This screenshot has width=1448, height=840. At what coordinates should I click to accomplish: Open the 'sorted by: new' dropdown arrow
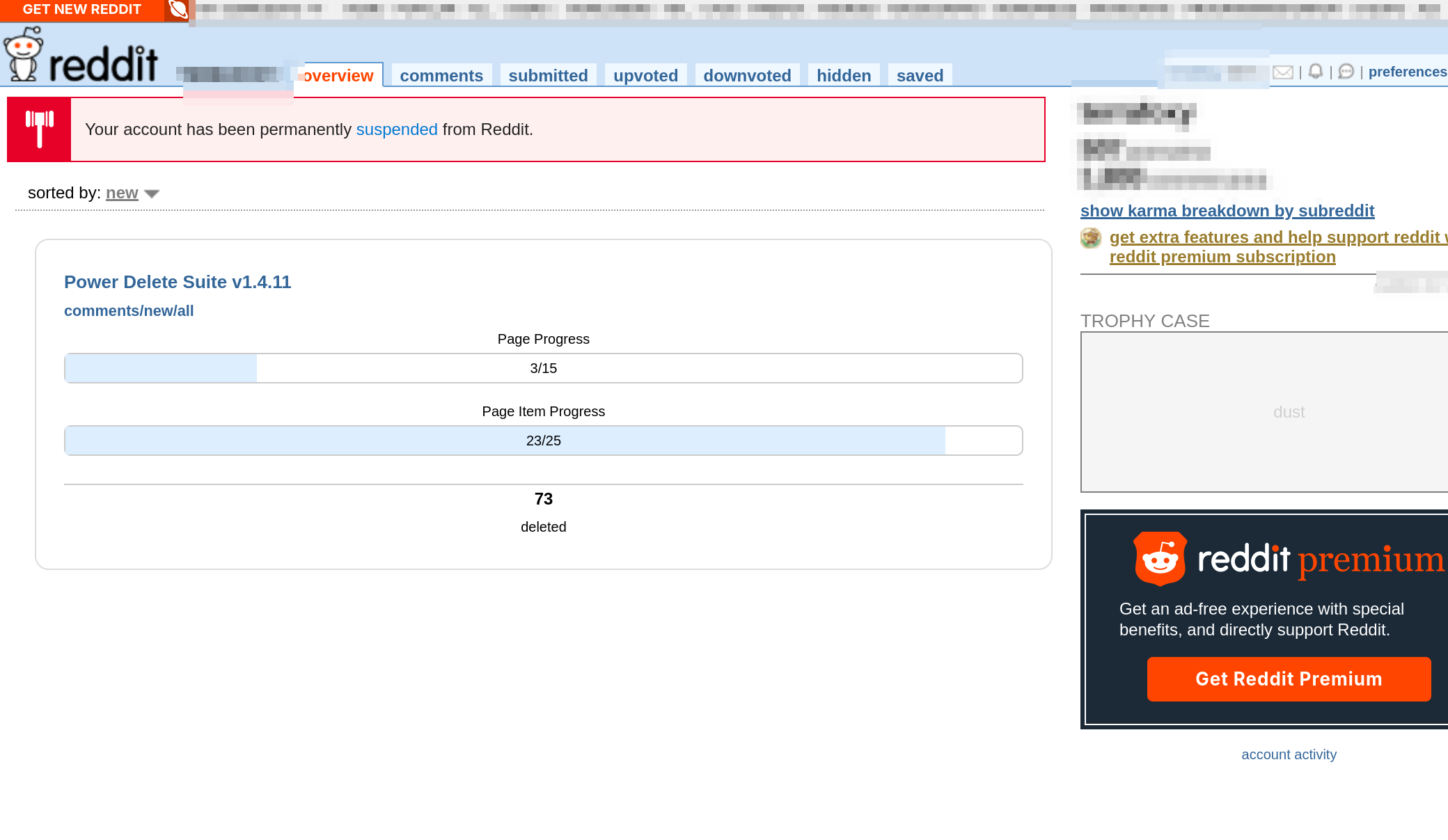[152, 194]
